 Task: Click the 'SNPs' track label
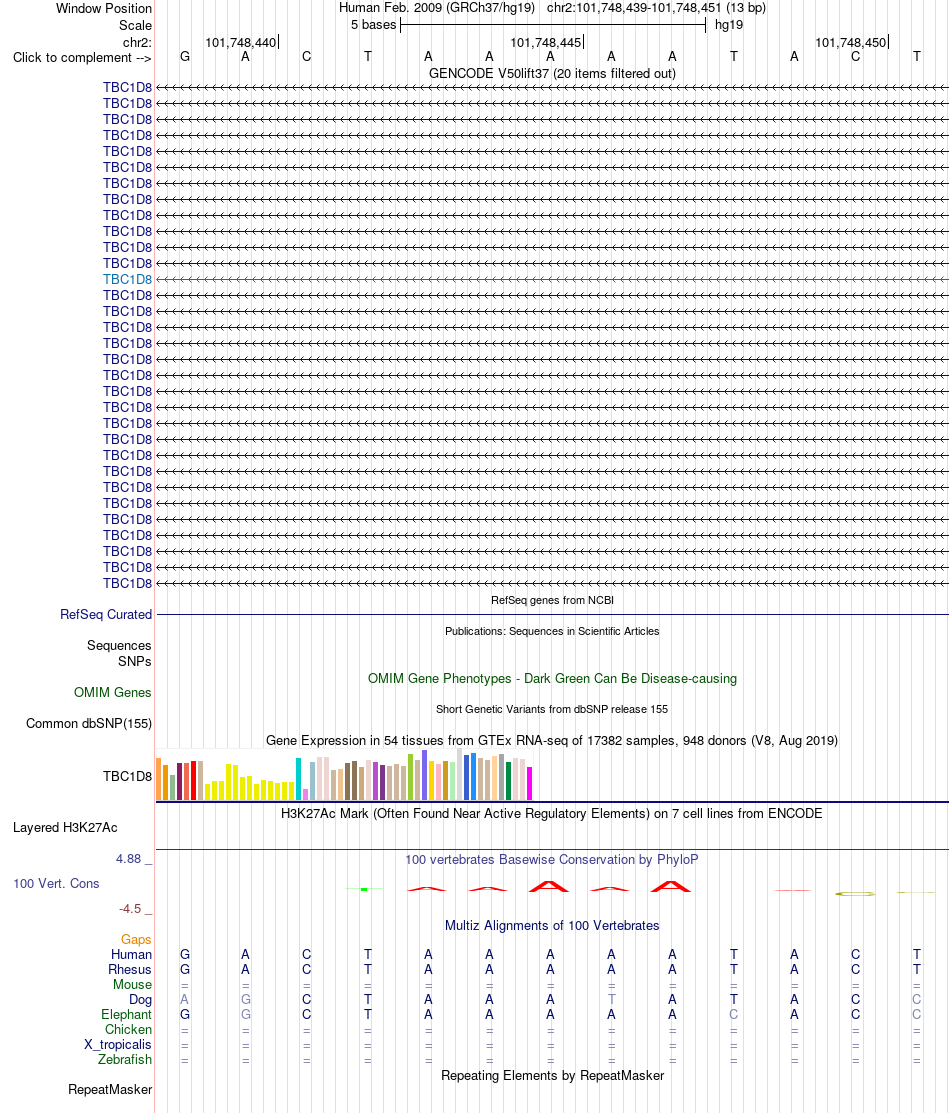pyautogui.click(x=135, y=662)
